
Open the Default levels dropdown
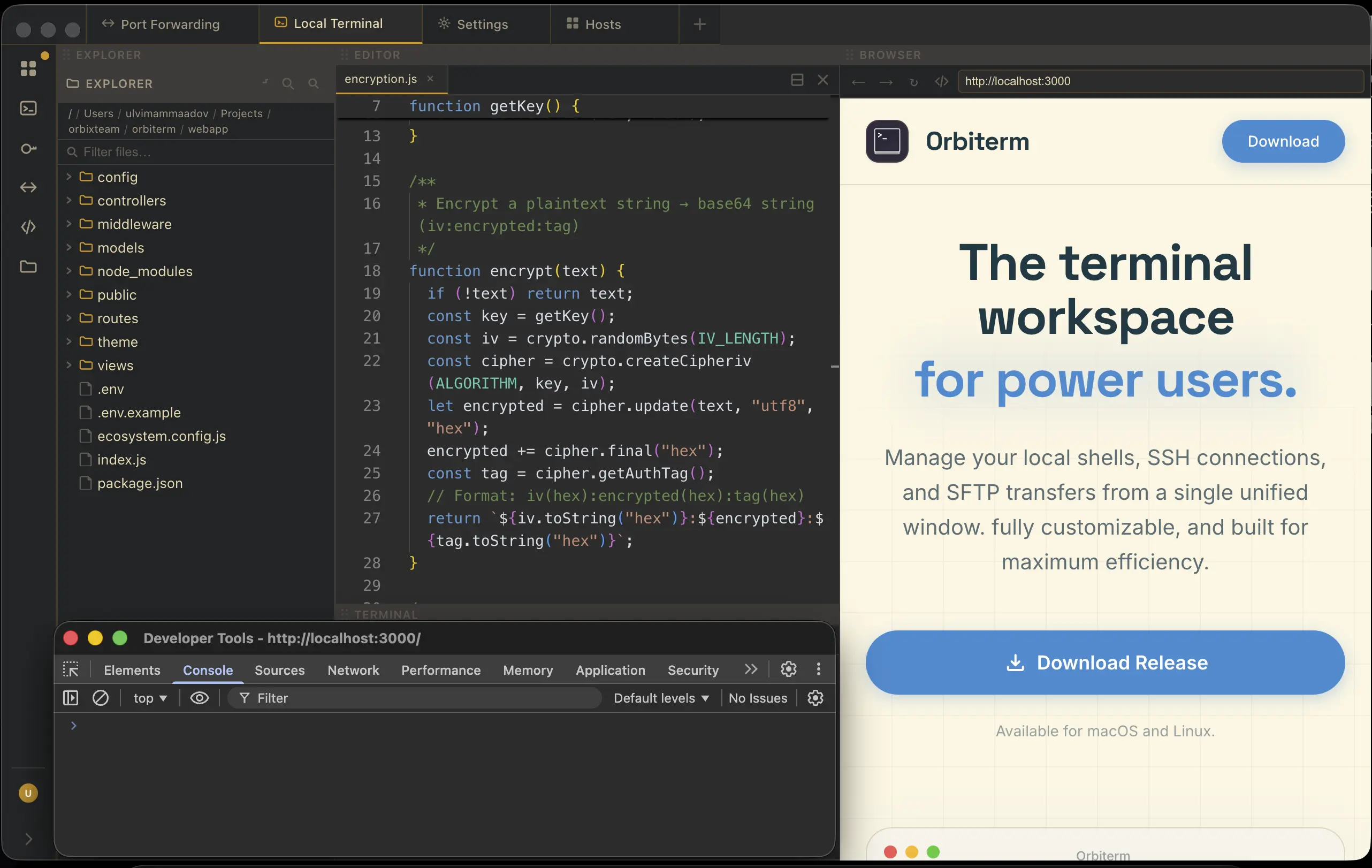[x=661, y=698]
